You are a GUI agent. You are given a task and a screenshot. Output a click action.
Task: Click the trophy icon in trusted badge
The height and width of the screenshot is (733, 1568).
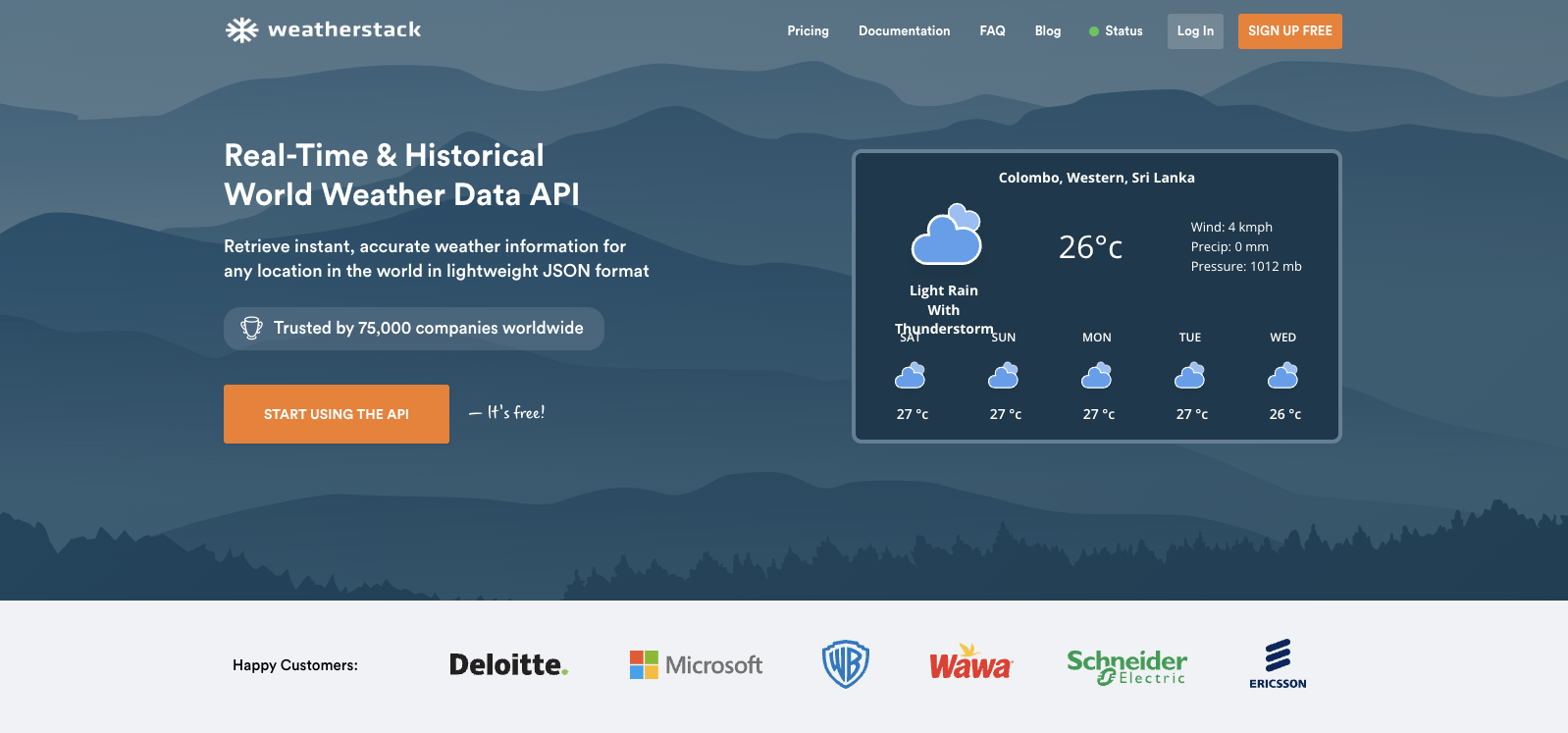point(252,329)
